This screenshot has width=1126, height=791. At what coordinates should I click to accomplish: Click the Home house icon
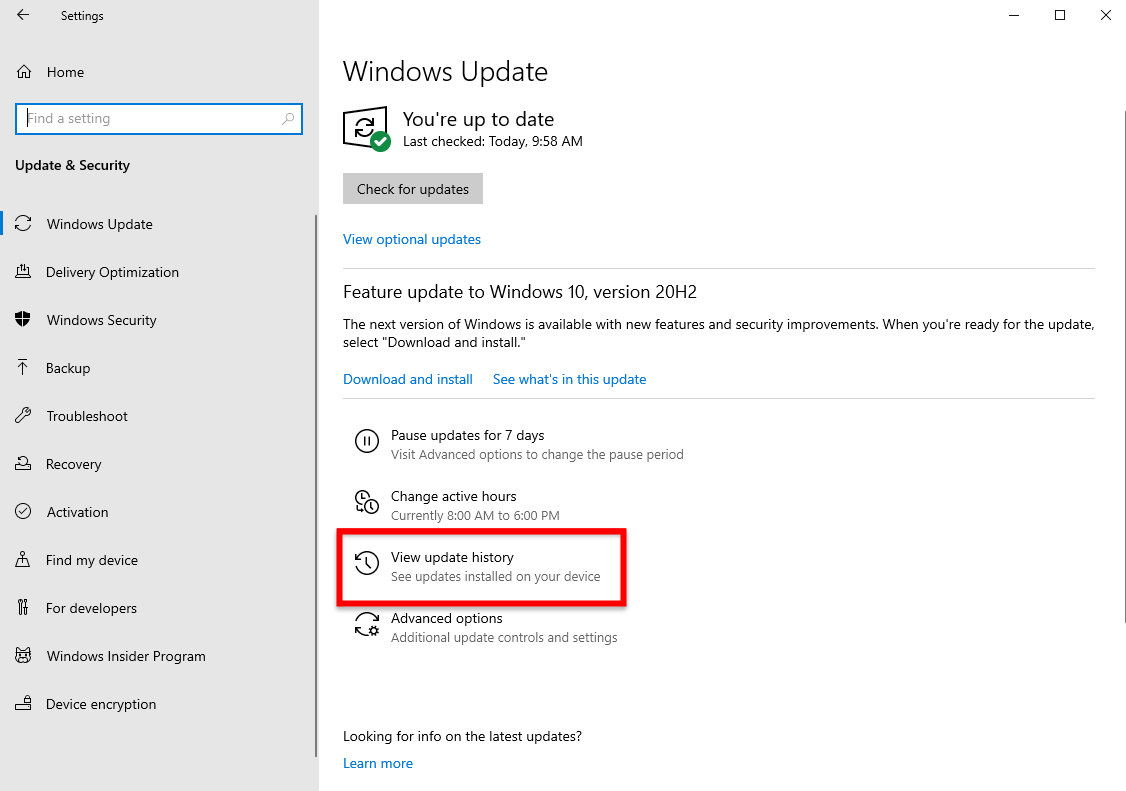[x=24, y=72]
